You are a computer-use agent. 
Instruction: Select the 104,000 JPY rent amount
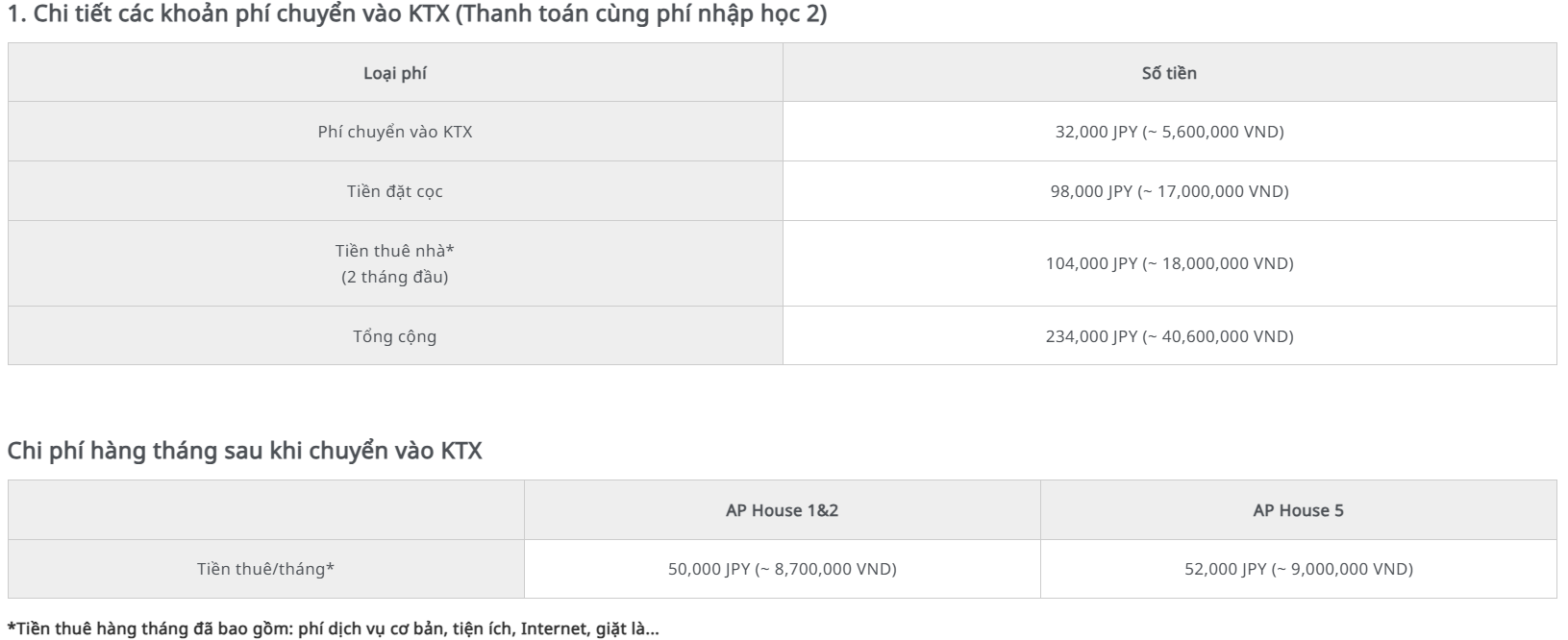pos(1169,263)
